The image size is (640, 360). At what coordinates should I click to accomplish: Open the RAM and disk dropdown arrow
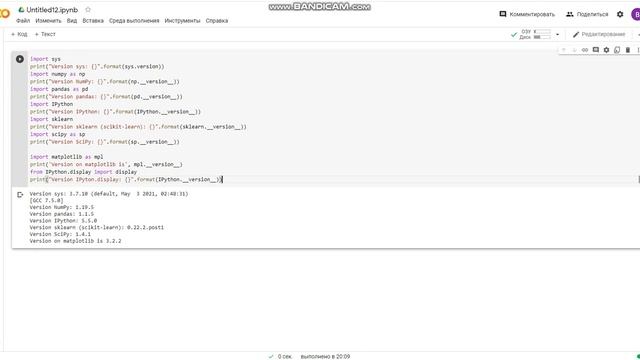point(558,35)
